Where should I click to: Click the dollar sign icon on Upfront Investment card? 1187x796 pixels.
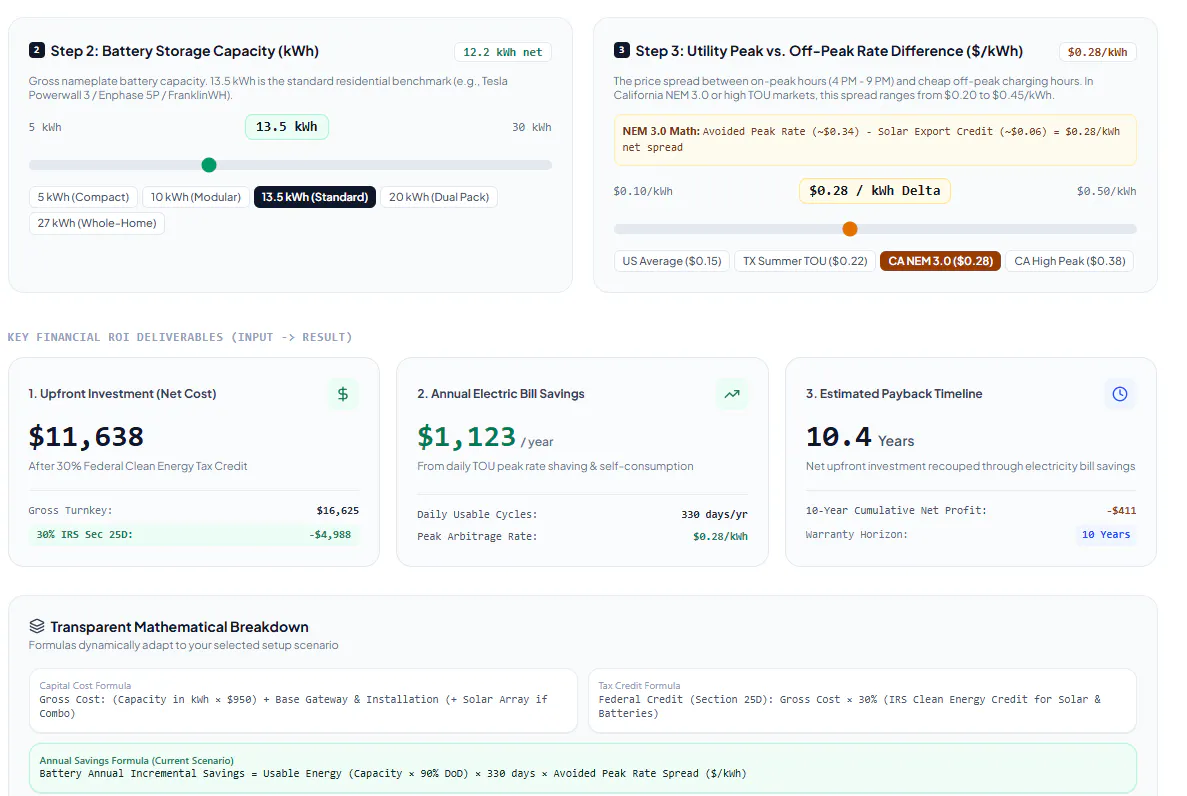click(343, 394)
